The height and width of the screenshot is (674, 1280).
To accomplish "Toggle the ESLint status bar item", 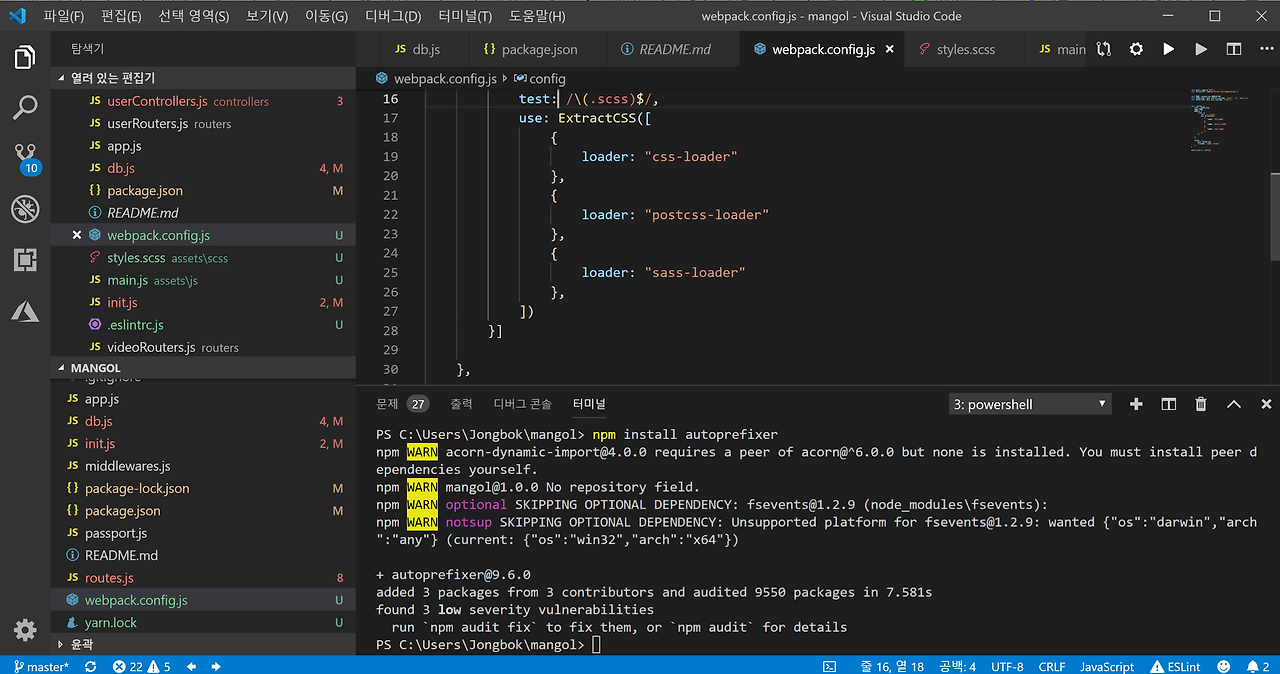I will (x=1173, y=666).
